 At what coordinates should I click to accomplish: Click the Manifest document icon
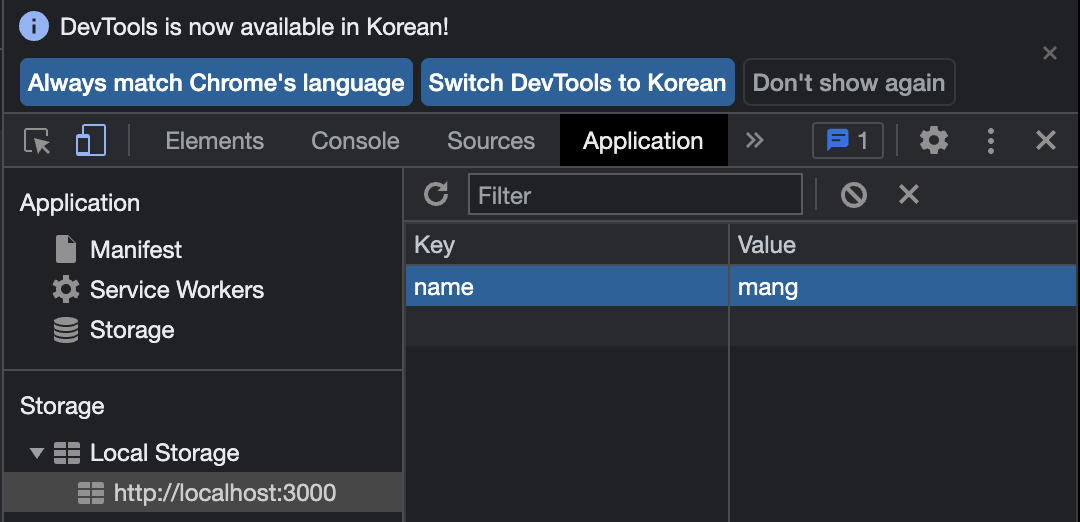[x=65, y=249]
